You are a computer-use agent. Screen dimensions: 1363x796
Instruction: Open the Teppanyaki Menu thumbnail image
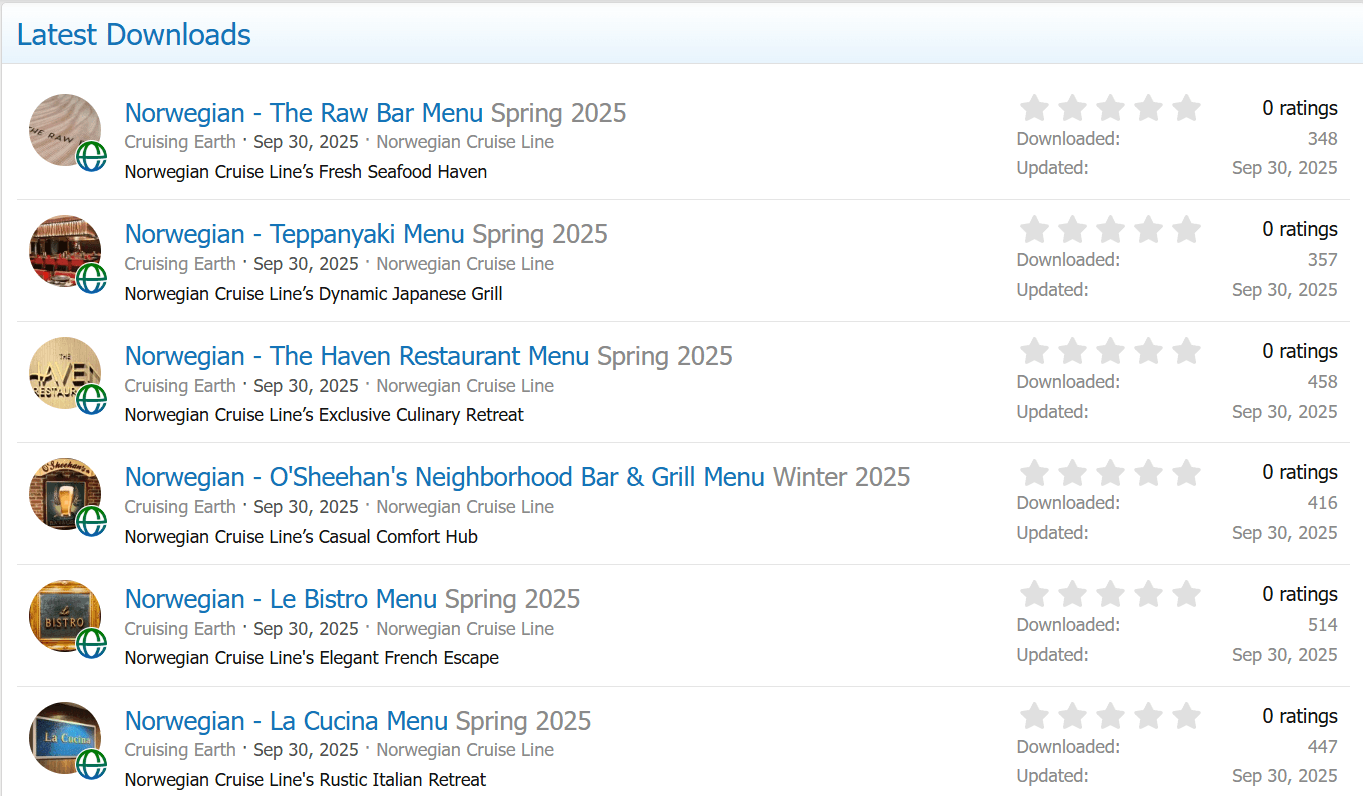point(65,251)
